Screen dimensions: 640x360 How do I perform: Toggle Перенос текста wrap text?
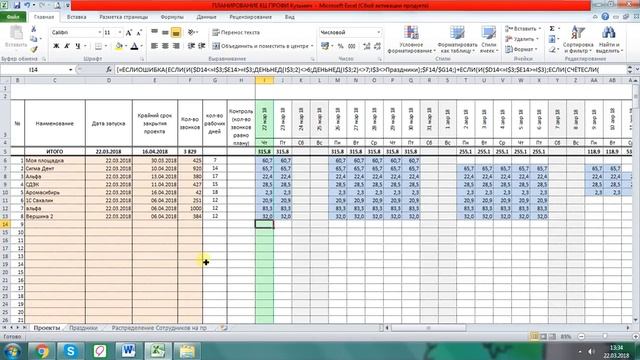coord(236,32)
